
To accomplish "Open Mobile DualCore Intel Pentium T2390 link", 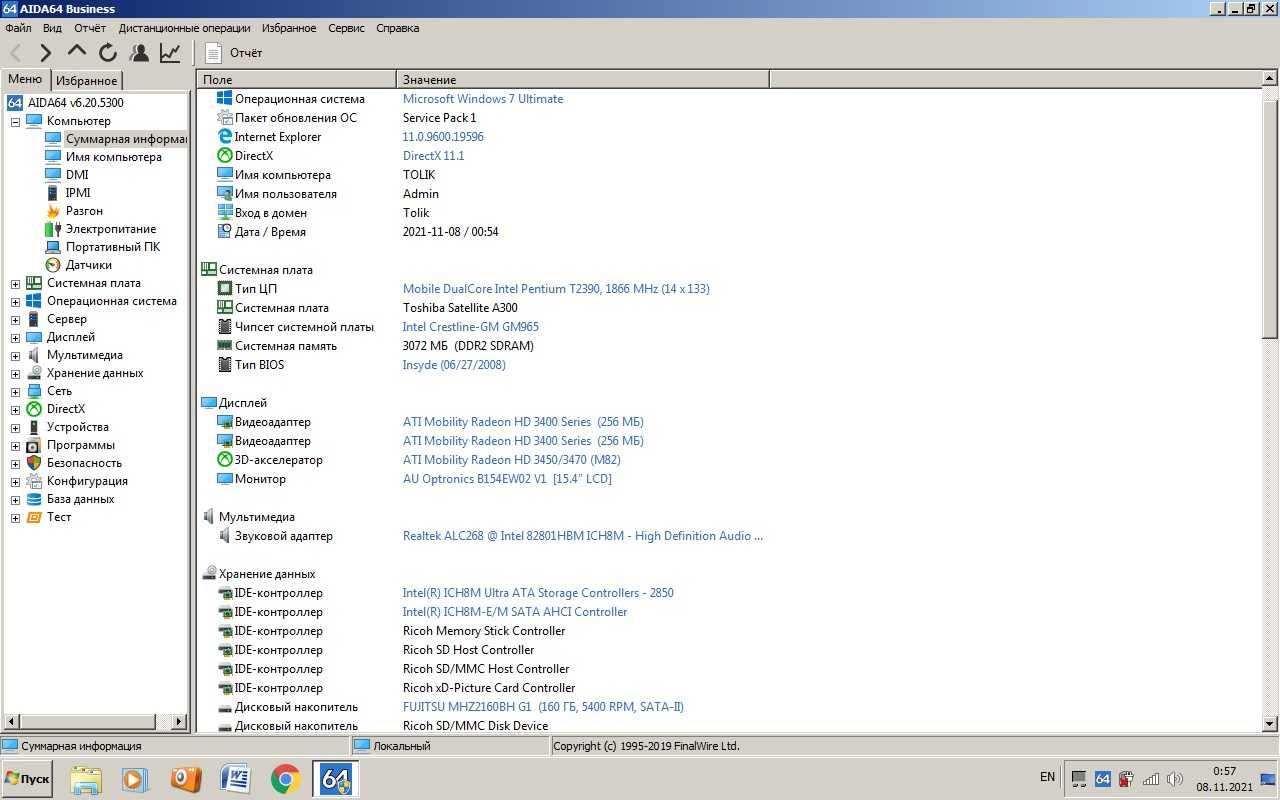I will pos(556,289).
